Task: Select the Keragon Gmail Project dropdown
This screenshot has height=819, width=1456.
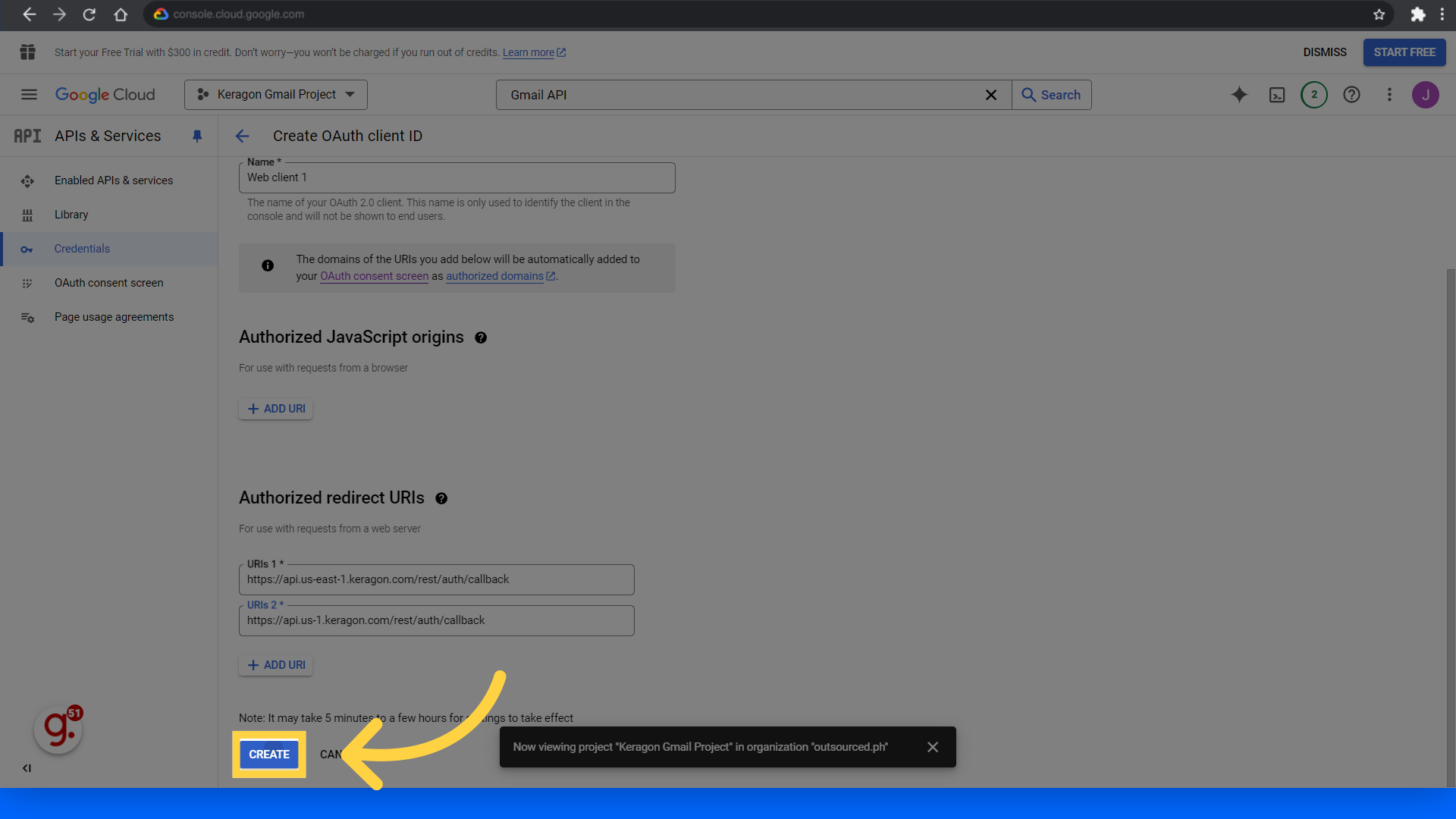Action: [276, 95]
